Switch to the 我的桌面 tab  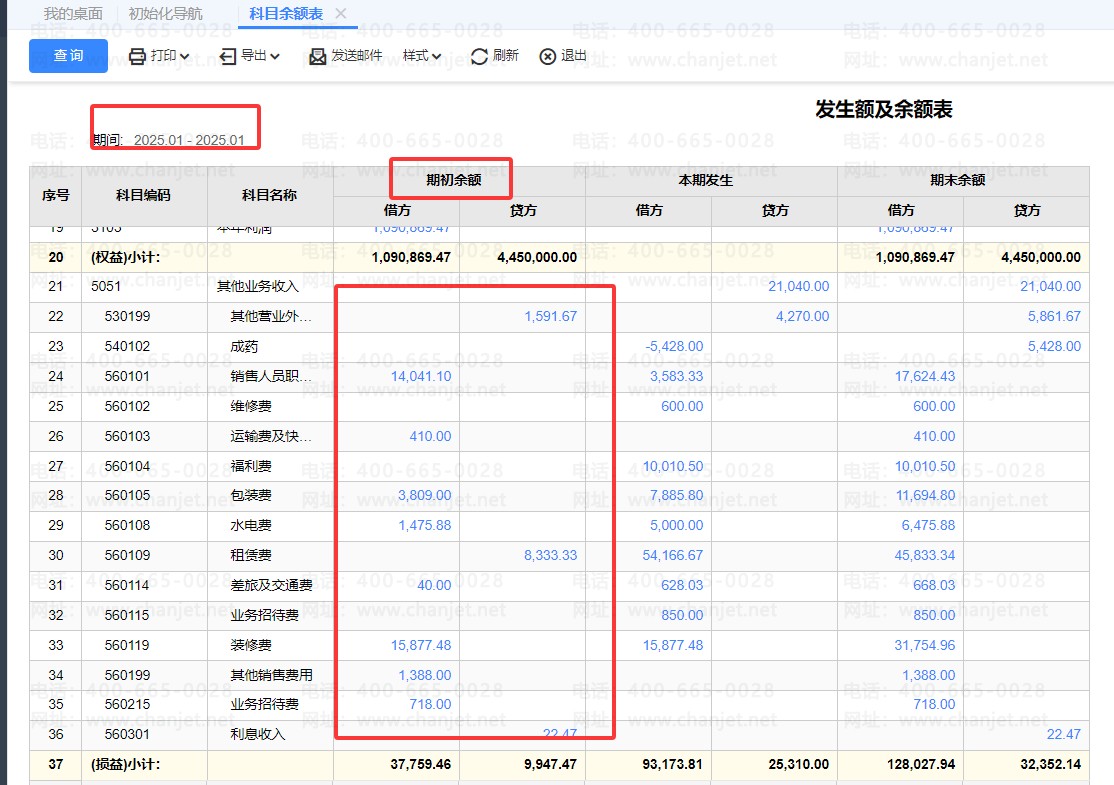tap(73, 14)
